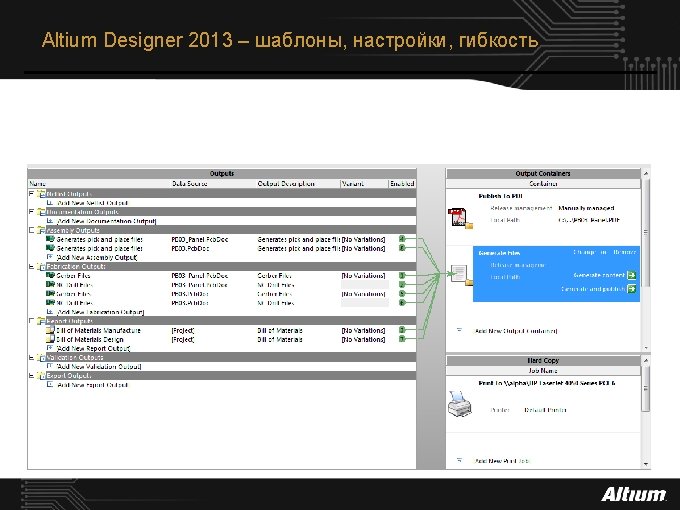680x510 pixels.
Task: Click the Variant column header
Action: [x=364, y=184]
